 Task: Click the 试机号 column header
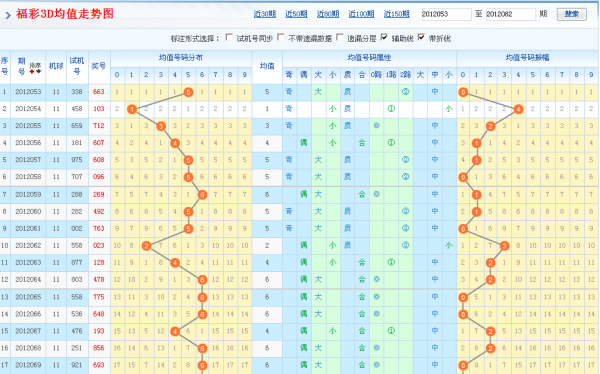tap(77, 66)
